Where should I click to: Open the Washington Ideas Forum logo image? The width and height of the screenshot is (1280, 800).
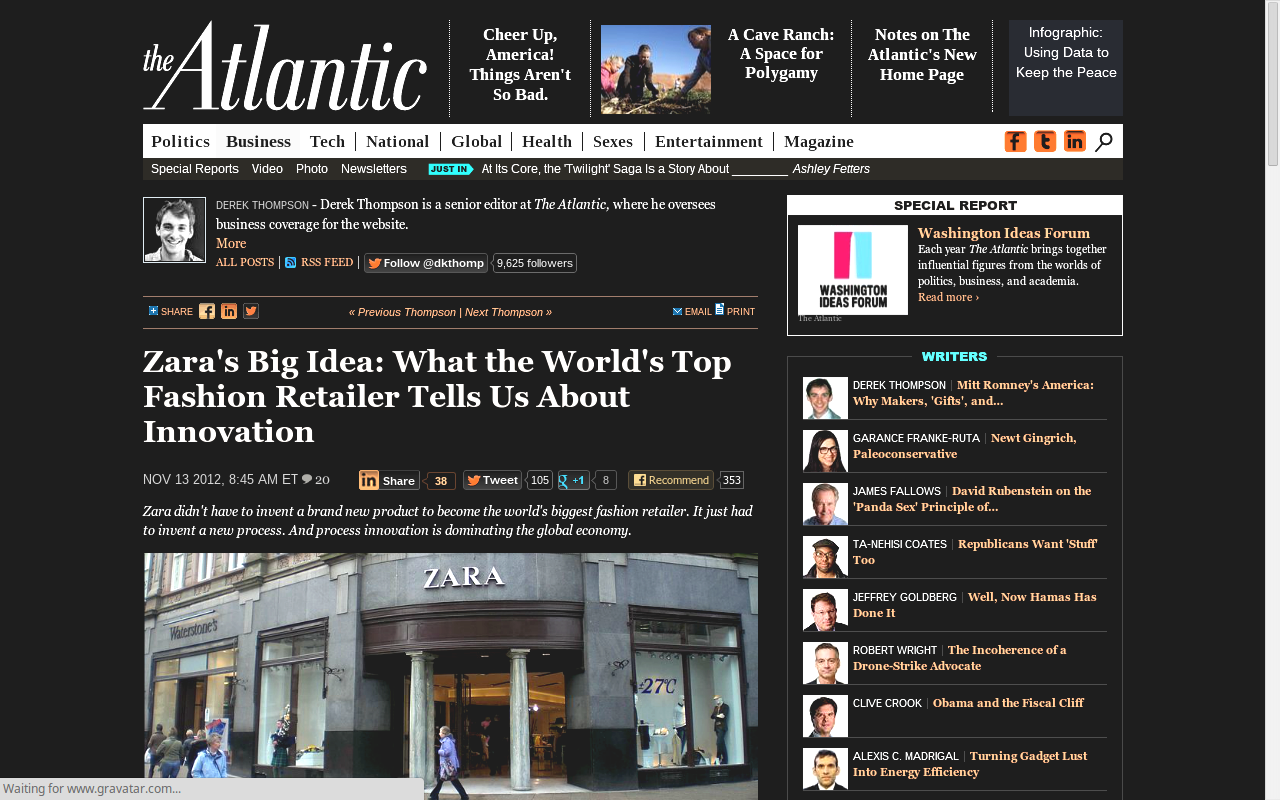(853, 270)
